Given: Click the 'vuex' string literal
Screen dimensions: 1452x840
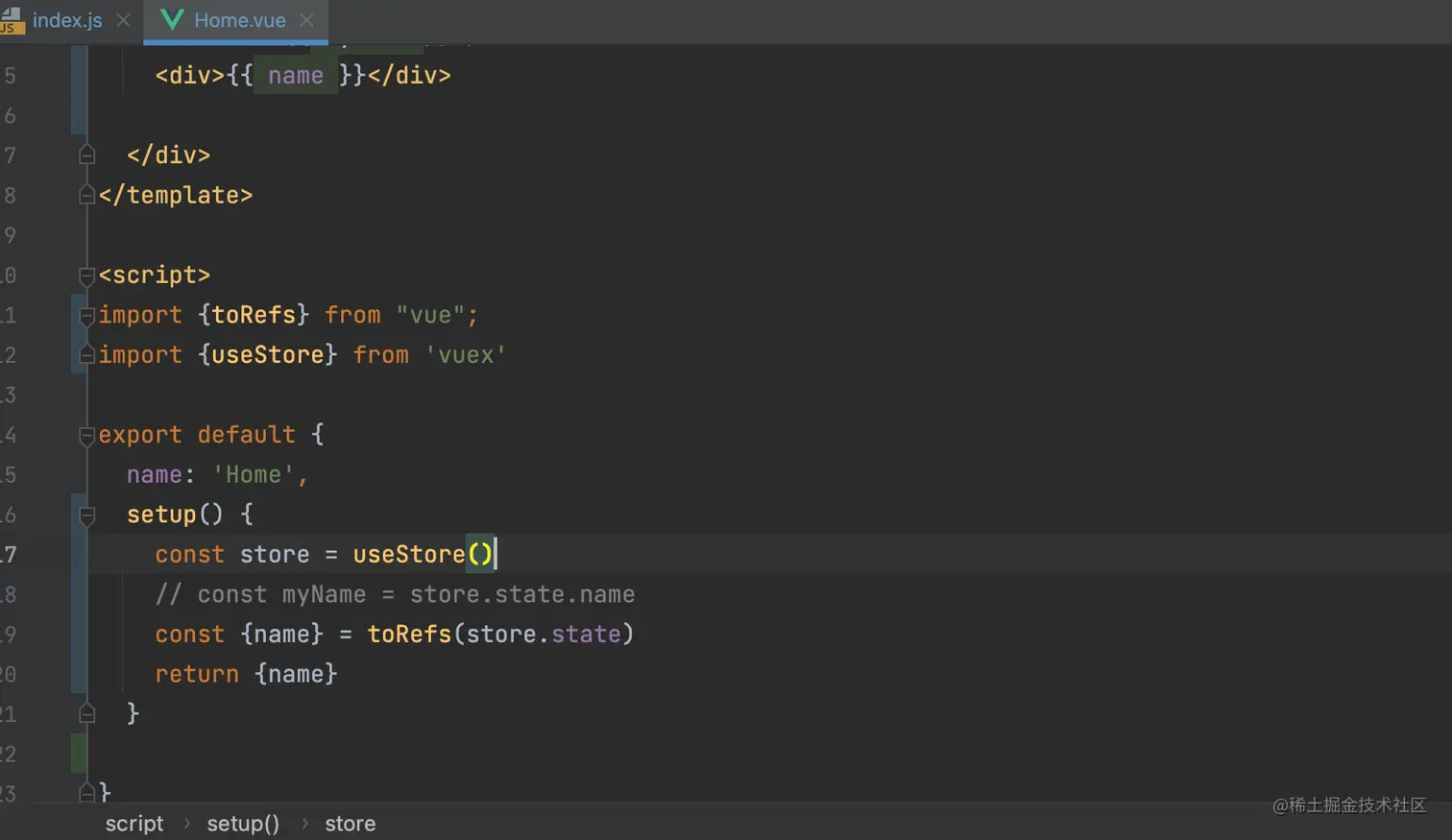Looking at the screenshot, I should point(466,355).
